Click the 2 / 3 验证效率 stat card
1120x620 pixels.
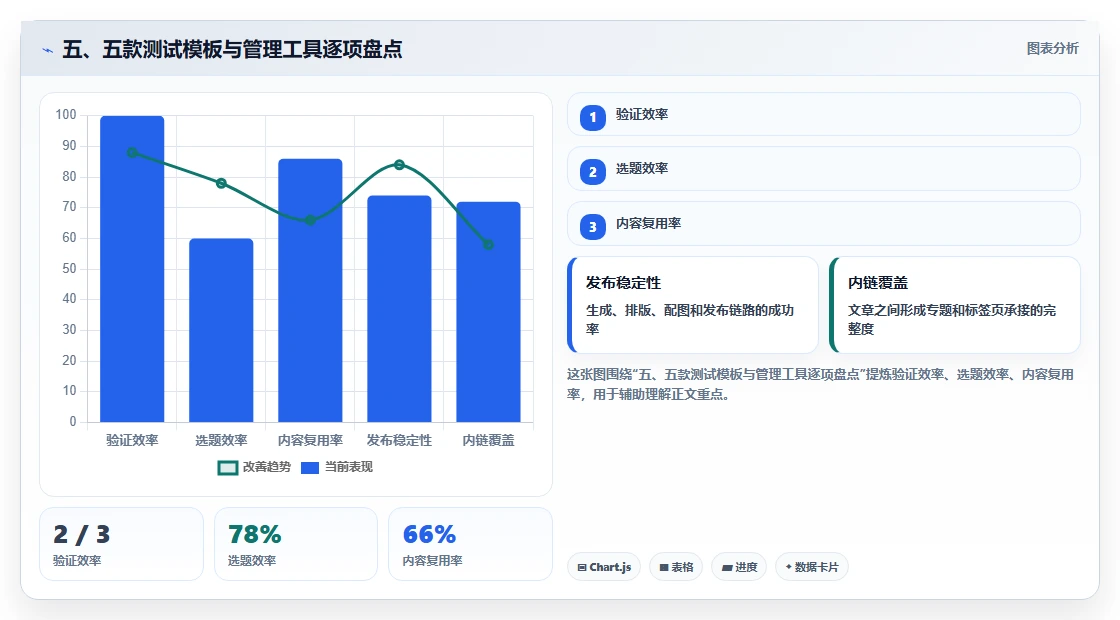coord(121,544)
